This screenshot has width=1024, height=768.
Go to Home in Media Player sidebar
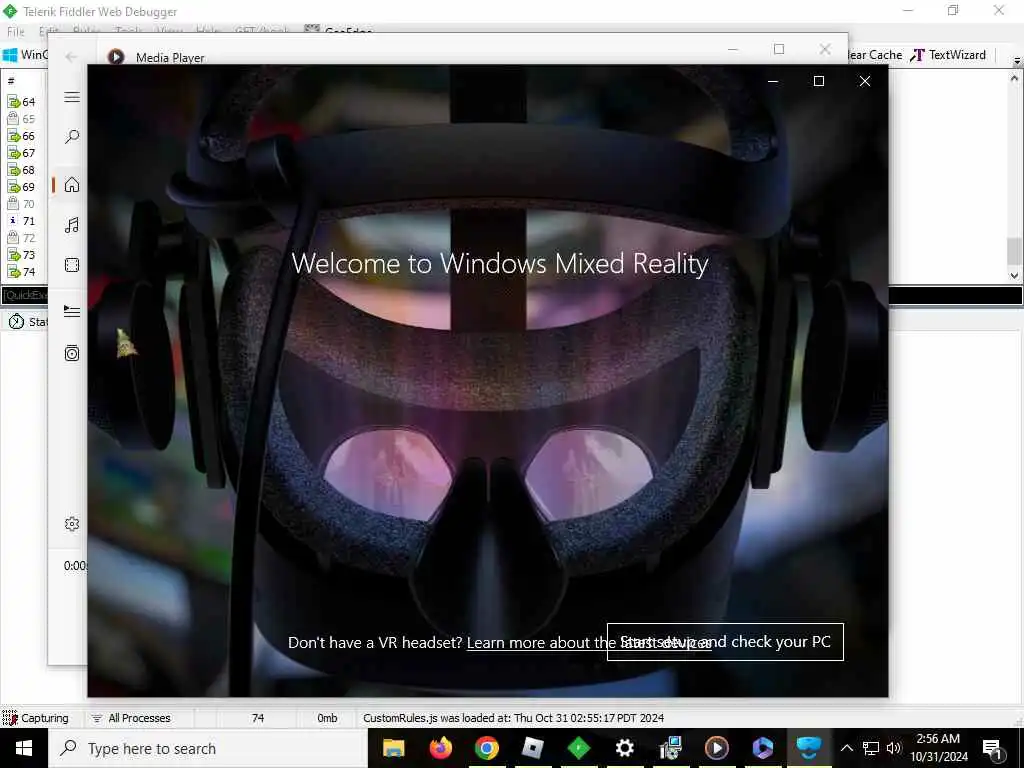coord(72,185)
